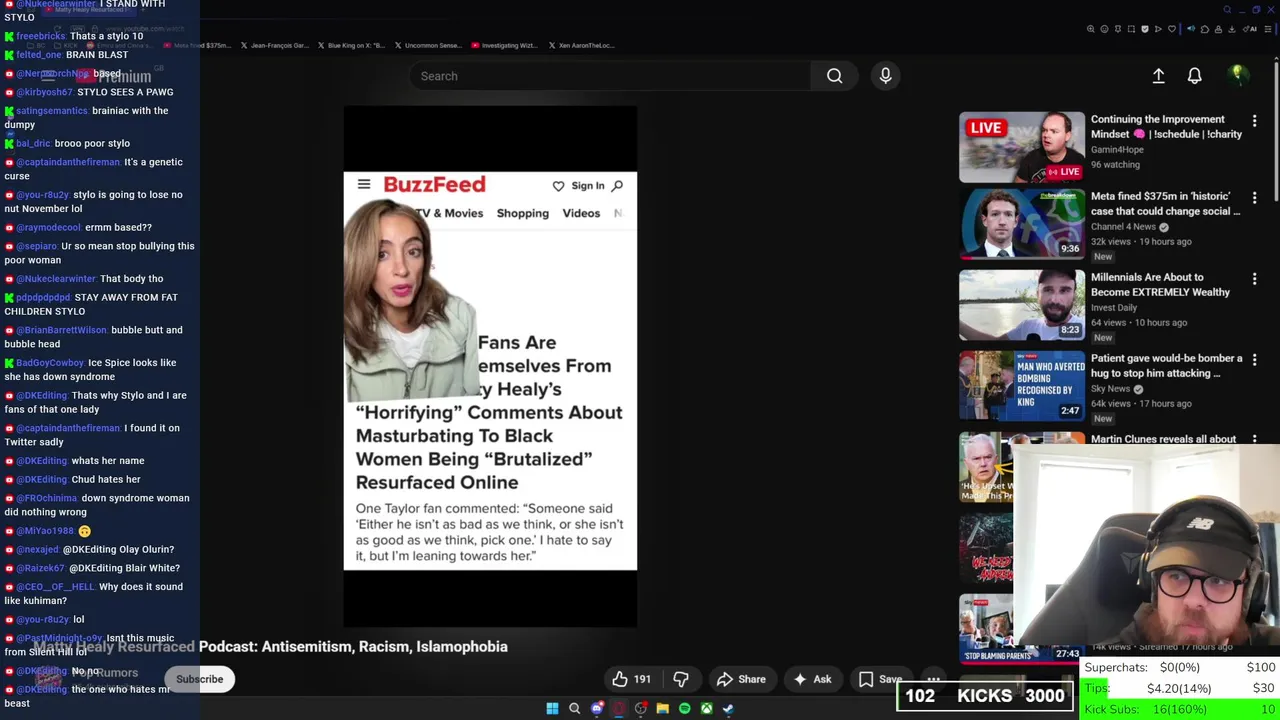Click the BuzzFeed hamburger menu in video
The height and width of the screenshot is (720, 1280).
click(x=364, y=184)
